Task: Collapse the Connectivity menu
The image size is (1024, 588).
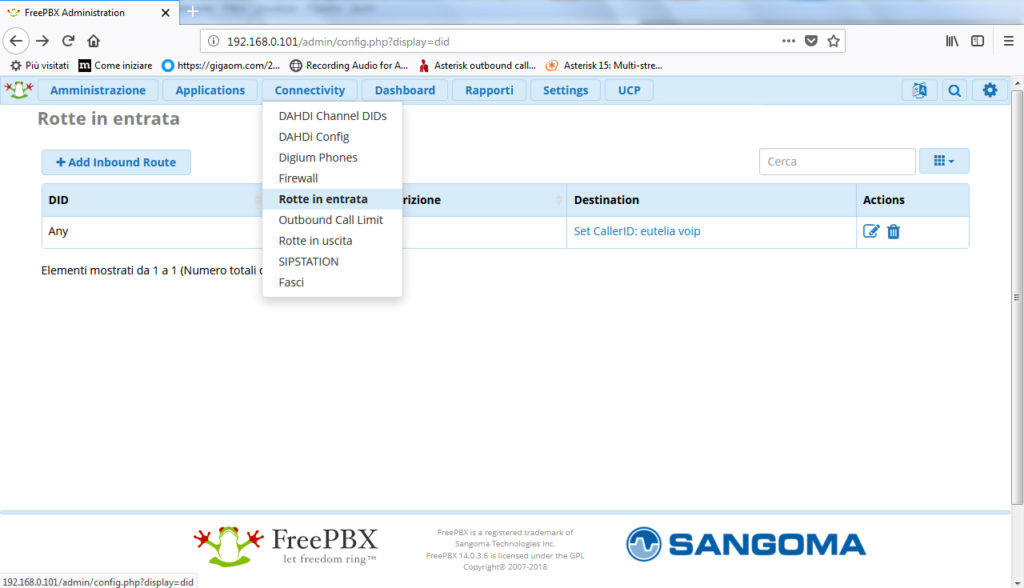Action: point(310,90)
